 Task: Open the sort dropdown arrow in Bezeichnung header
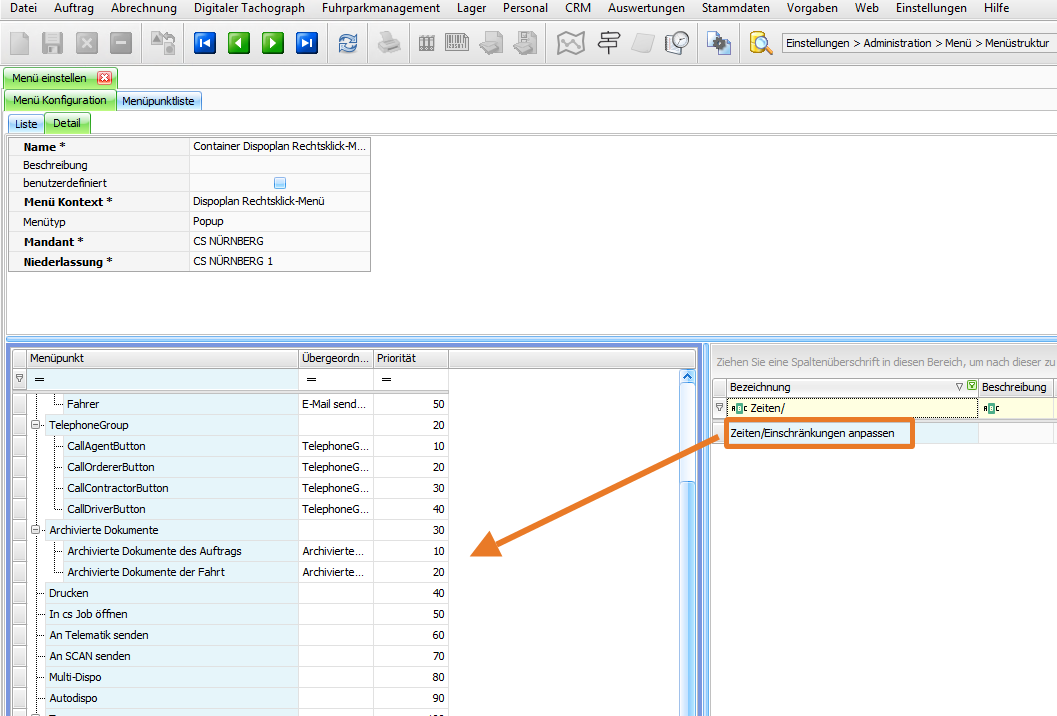pos(959,387)
